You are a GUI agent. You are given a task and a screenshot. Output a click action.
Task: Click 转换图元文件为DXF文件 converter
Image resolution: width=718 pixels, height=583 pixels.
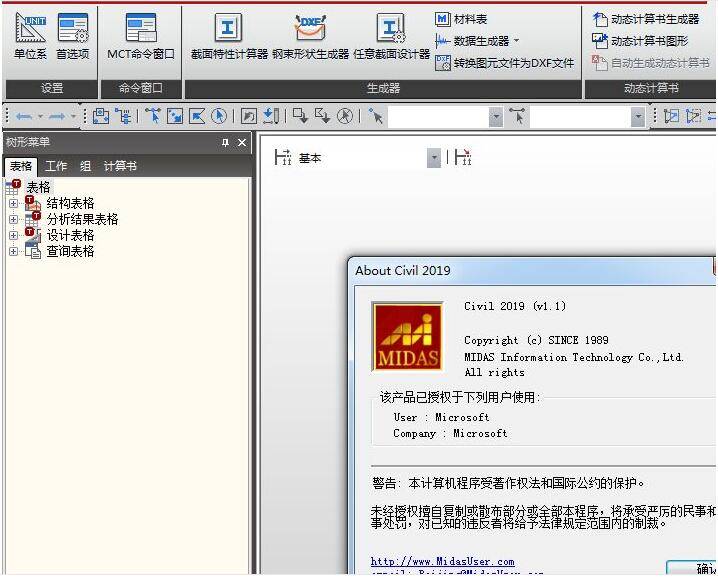click(504, 63)
